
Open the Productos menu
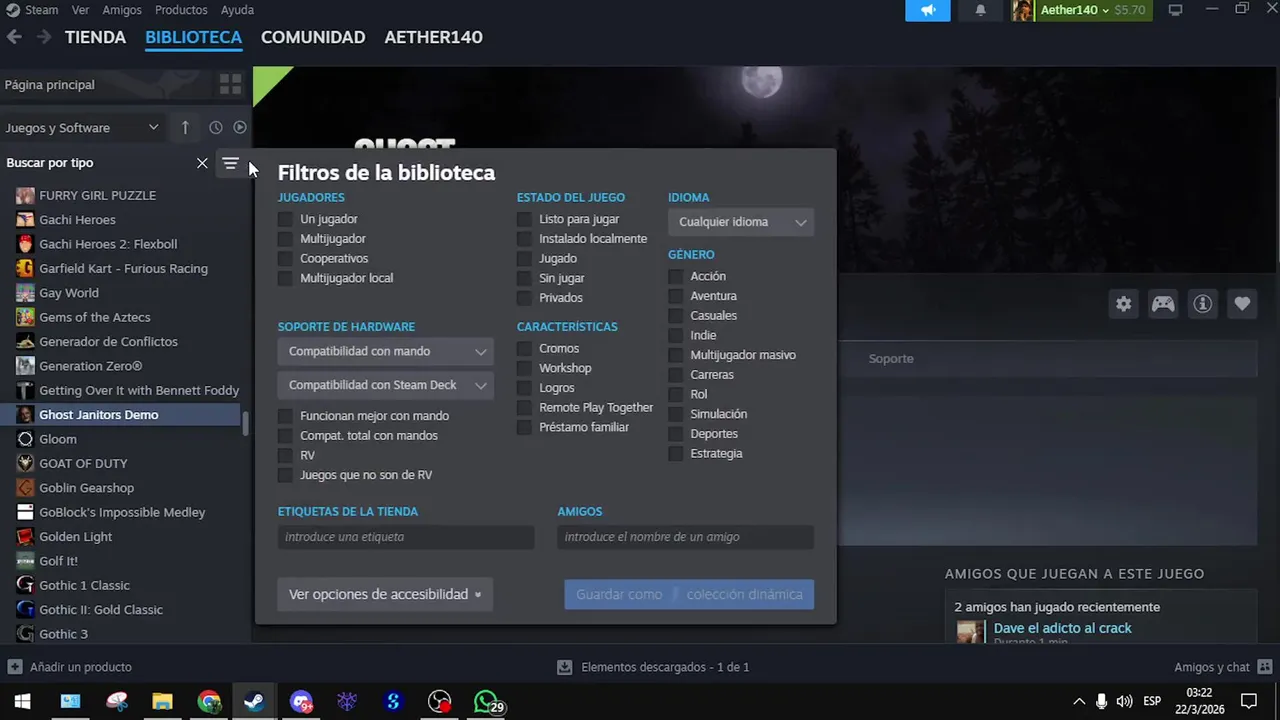181,10
